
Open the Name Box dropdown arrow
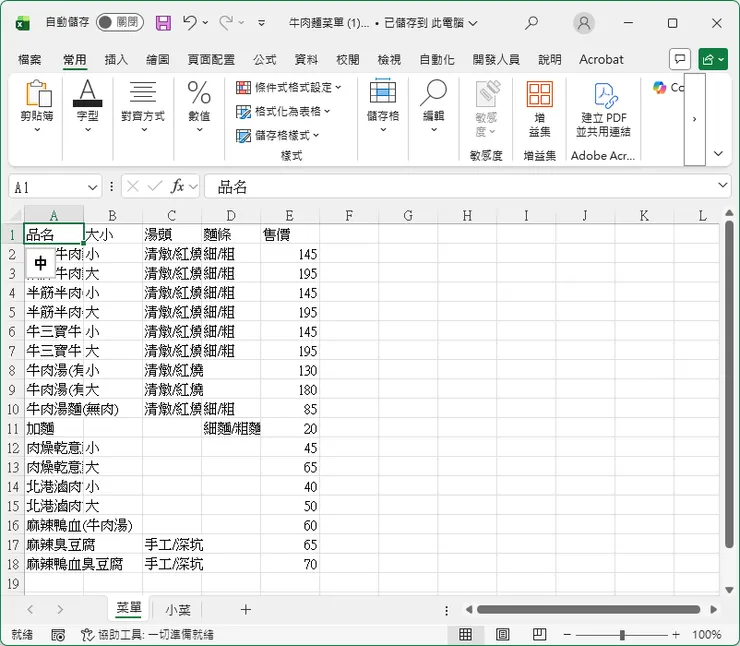click(x=92, y=188)
